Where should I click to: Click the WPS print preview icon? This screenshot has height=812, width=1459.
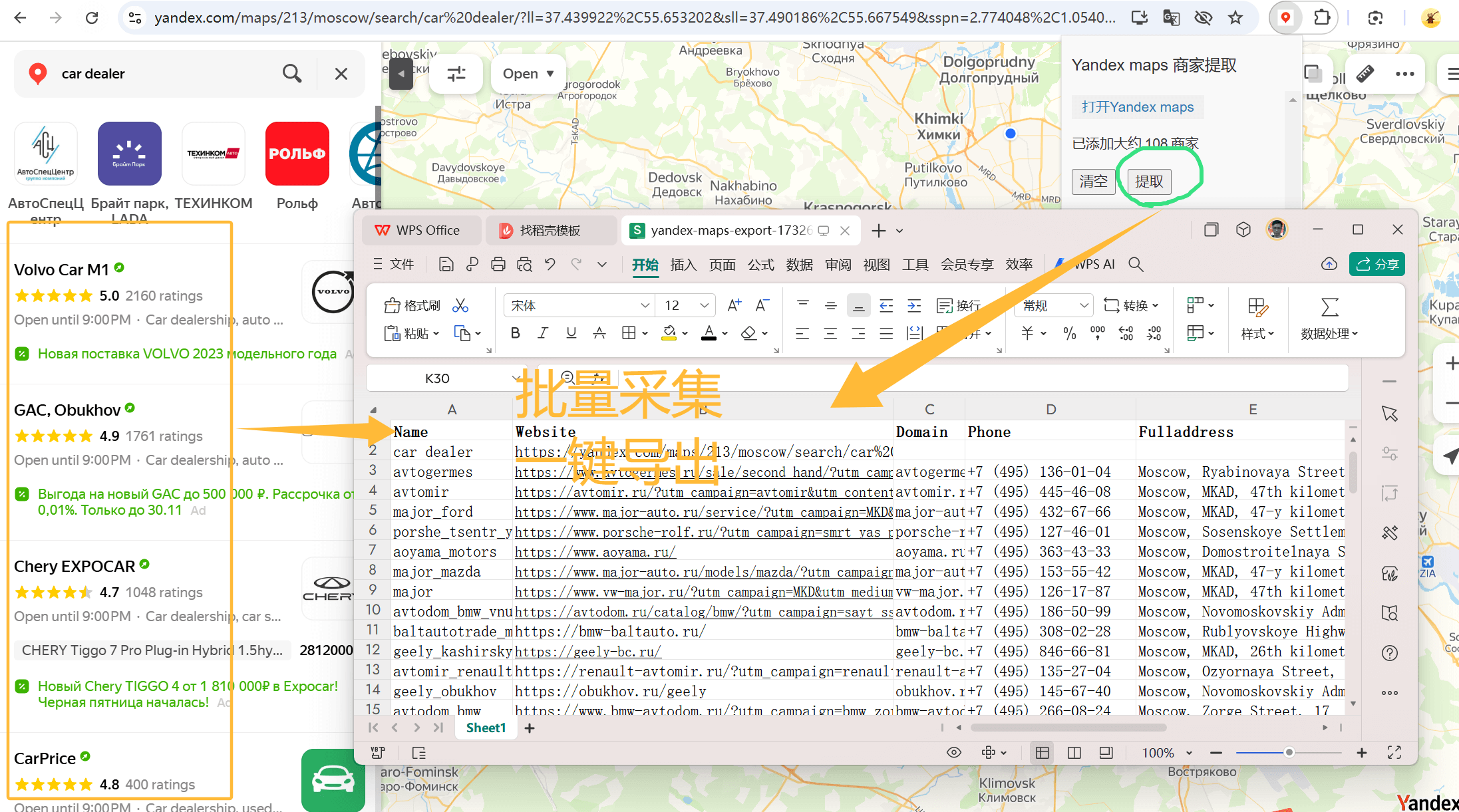524,264
